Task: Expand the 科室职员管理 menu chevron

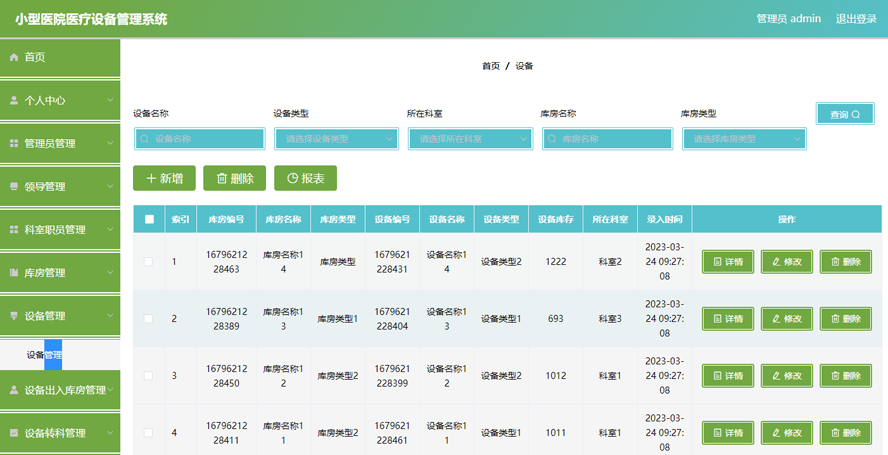Action: pyautogui.click(x=110, y=229)
